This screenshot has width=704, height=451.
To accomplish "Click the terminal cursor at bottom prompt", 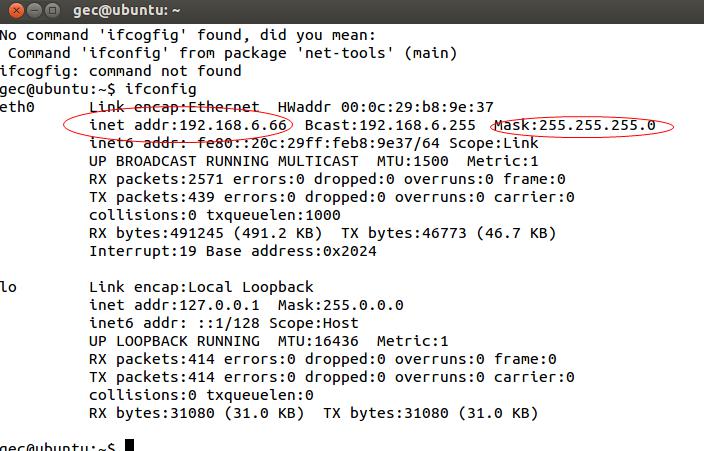I will coord(129,445).
